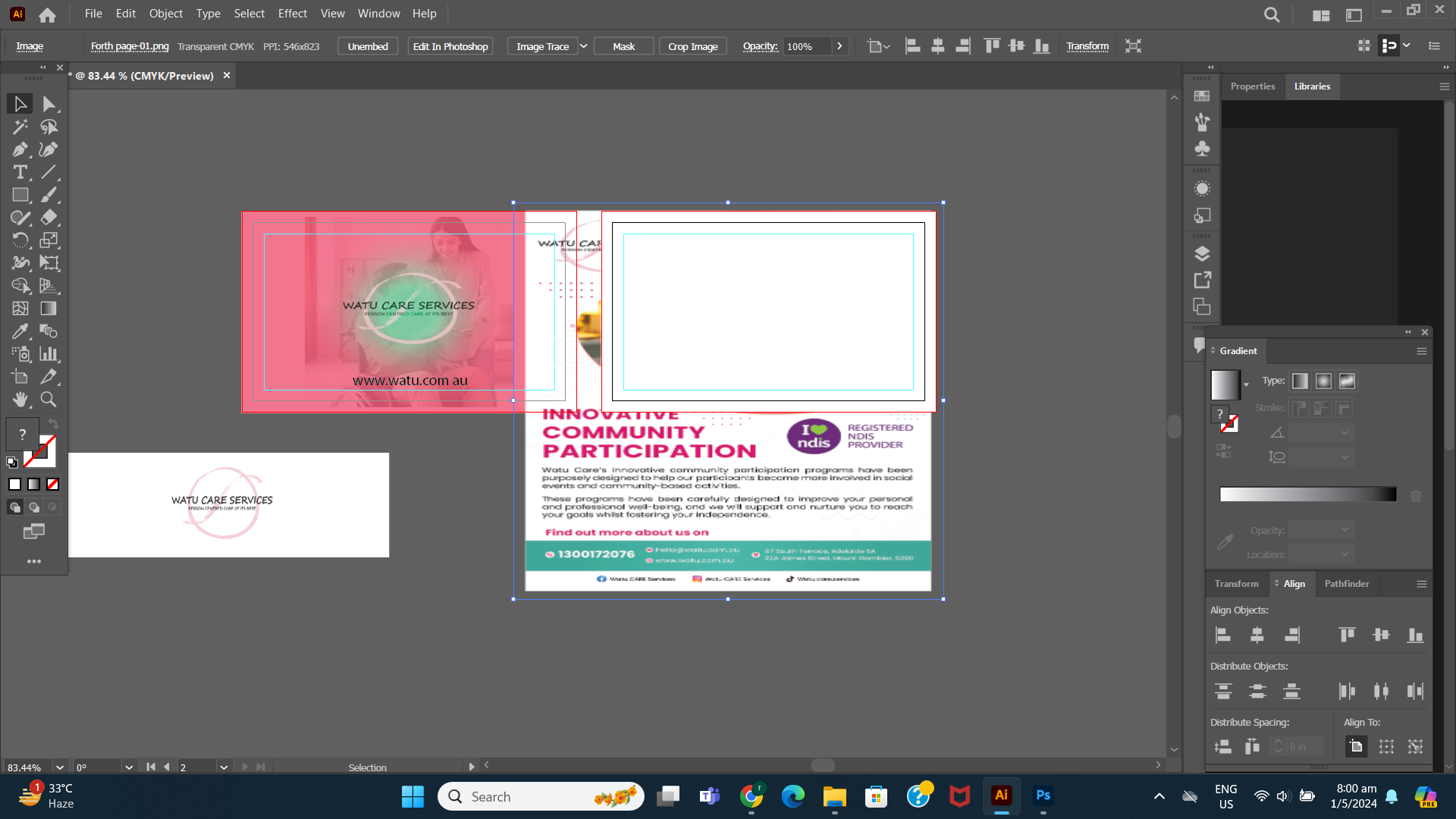Open the Column Graph tool
The height and width of the screenshot is (819, 1456).
coord(49,354)
